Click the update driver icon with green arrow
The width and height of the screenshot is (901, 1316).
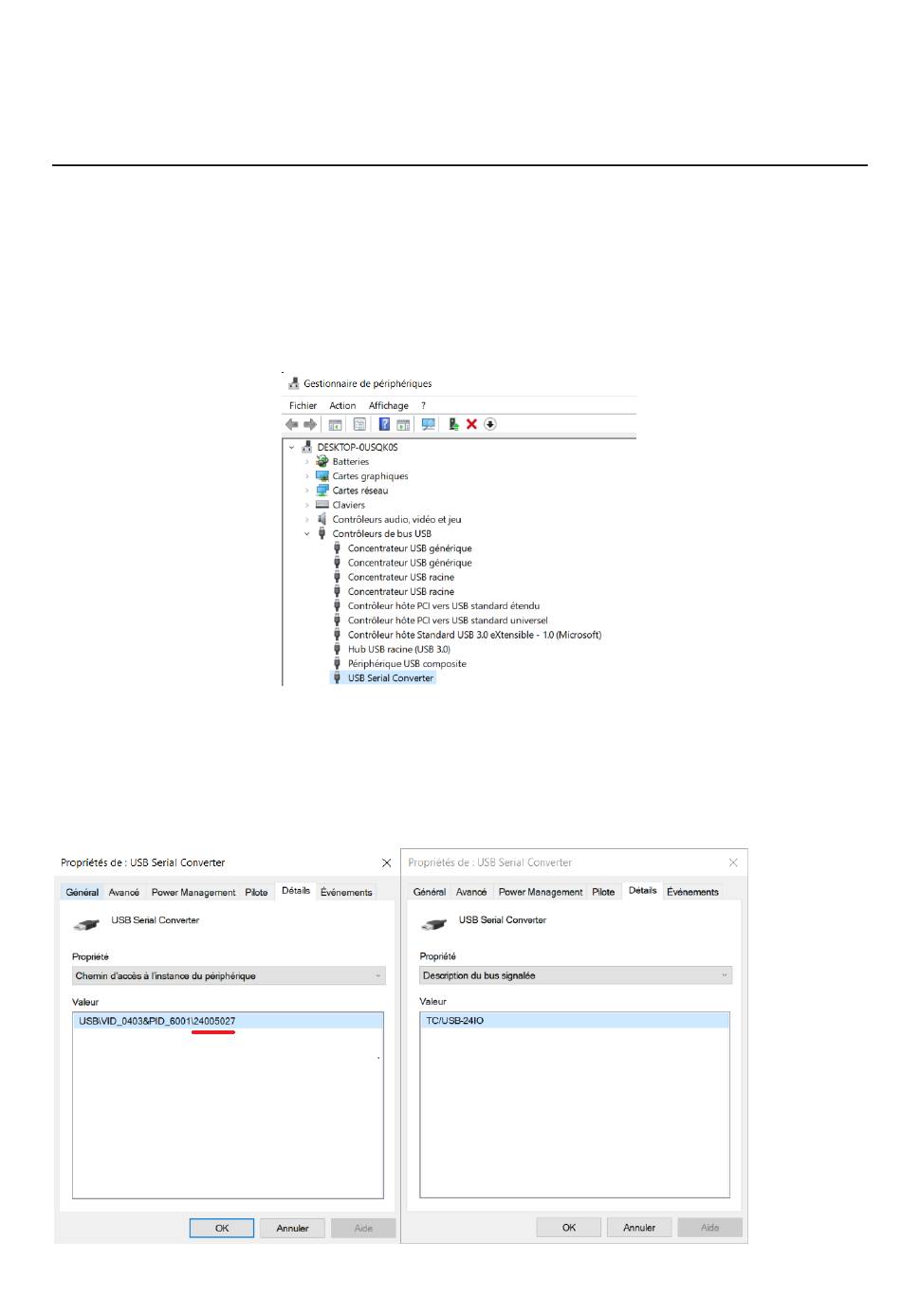(x=453, y=424)
